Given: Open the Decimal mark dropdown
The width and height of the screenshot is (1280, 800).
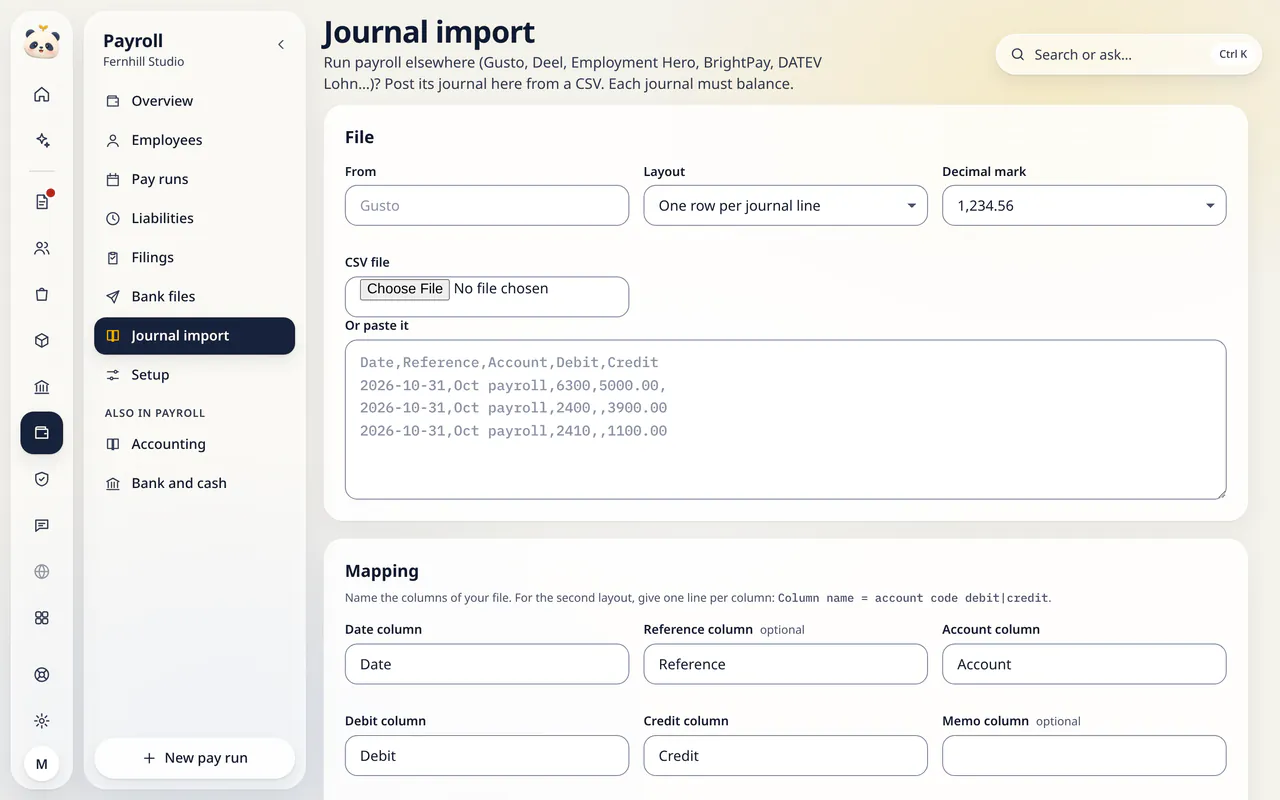Looking at the screenshot, I should (x=1084, y=205).
